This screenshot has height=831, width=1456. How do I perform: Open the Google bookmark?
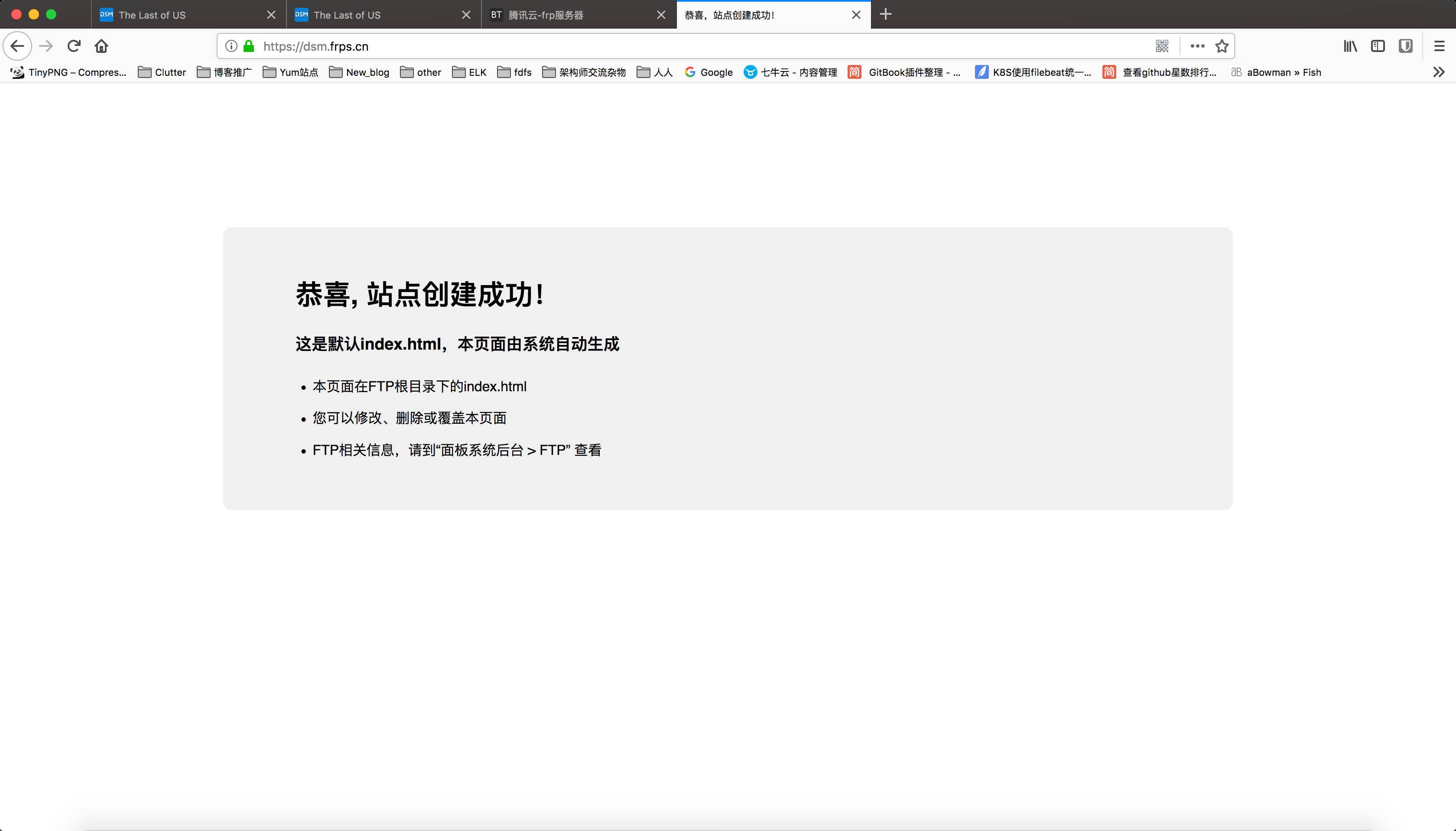709,72
